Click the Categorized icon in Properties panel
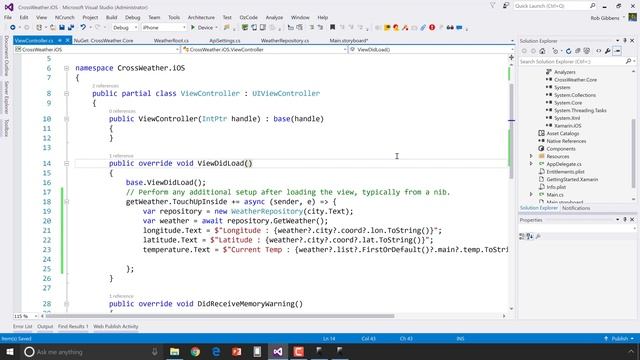 coord(522,236)
